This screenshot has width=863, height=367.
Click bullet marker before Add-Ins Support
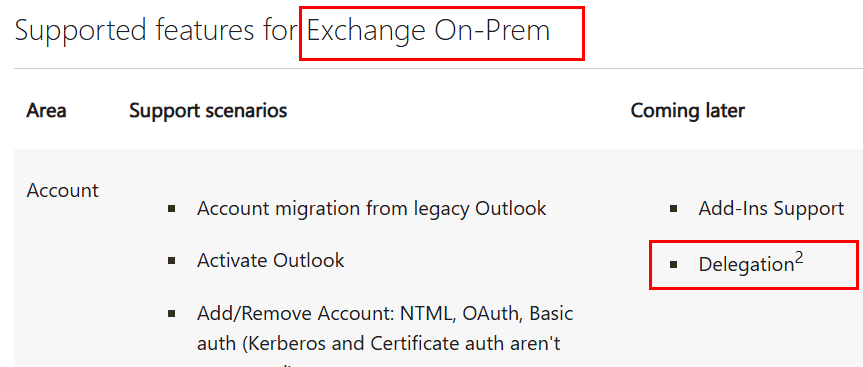click(673, 209)
